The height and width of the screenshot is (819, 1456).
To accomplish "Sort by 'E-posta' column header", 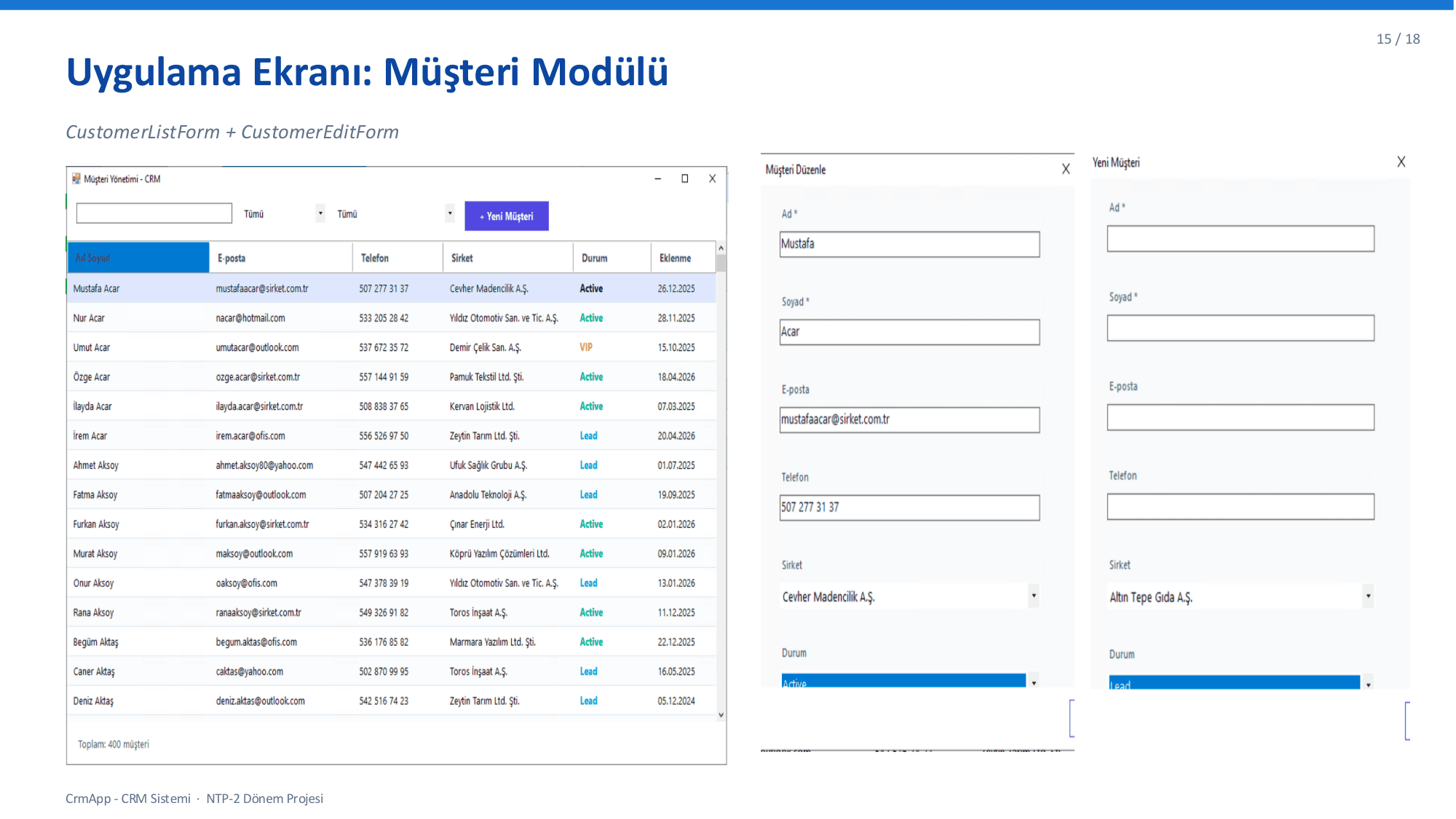I will coord(281,258).
